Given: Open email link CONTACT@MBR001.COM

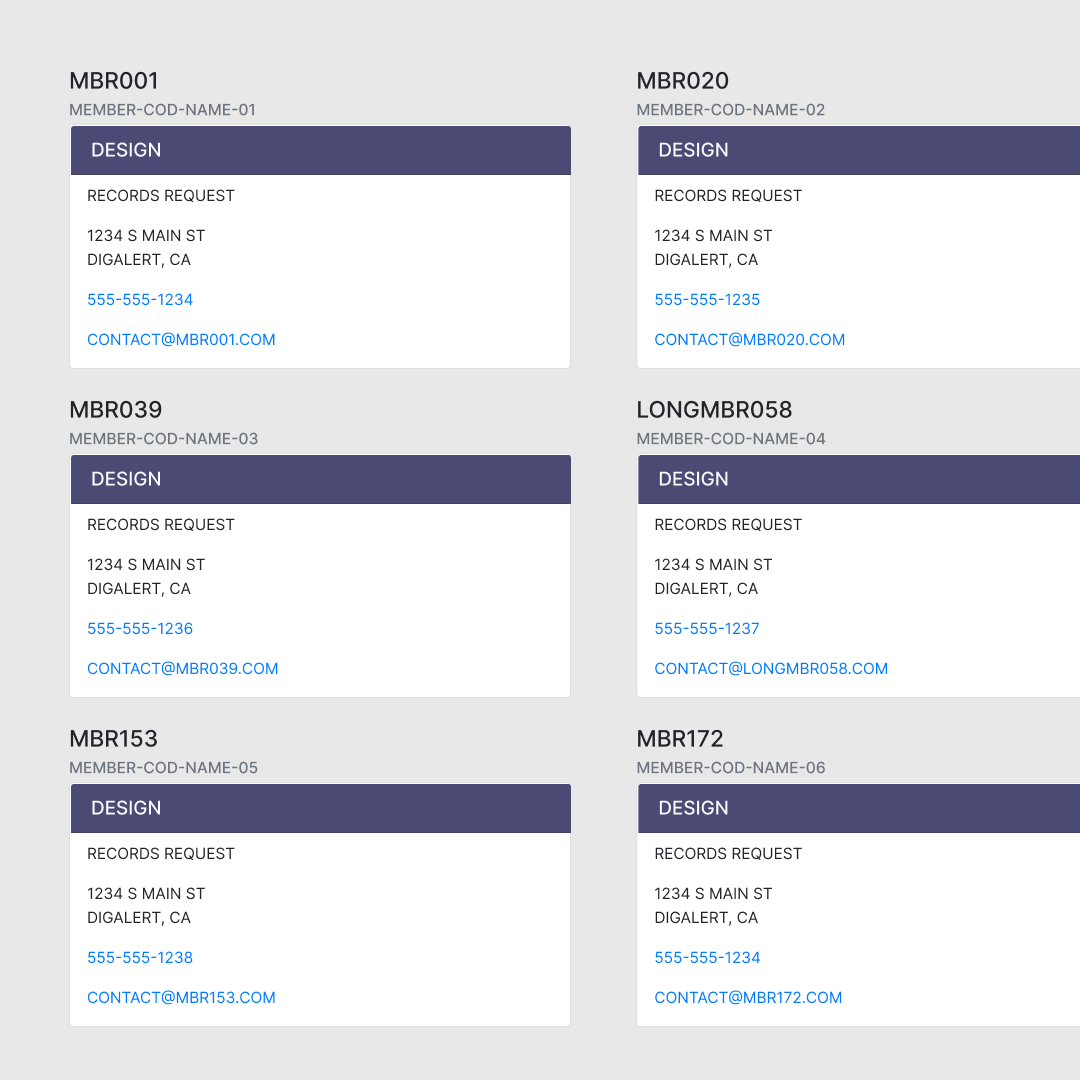Looking at the screenshot, I should click(x=181, y=339).
